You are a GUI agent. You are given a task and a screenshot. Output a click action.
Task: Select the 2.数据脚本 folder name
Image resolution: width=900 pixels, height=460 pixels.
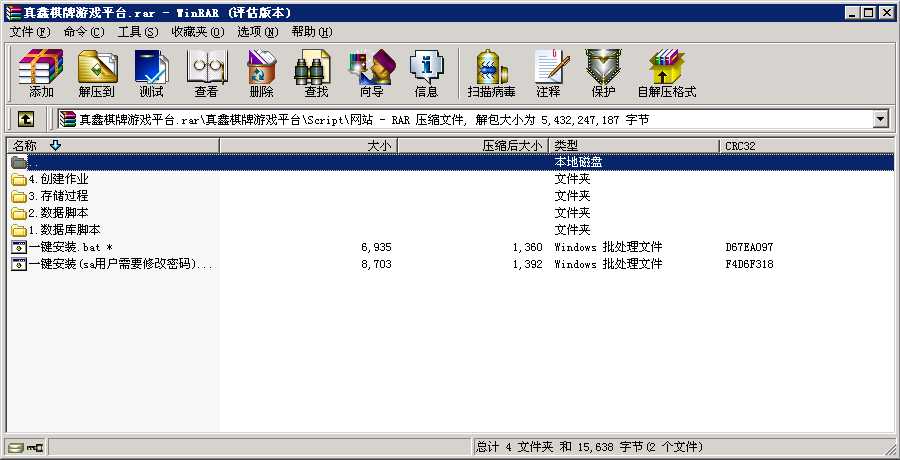click(59, 214)
